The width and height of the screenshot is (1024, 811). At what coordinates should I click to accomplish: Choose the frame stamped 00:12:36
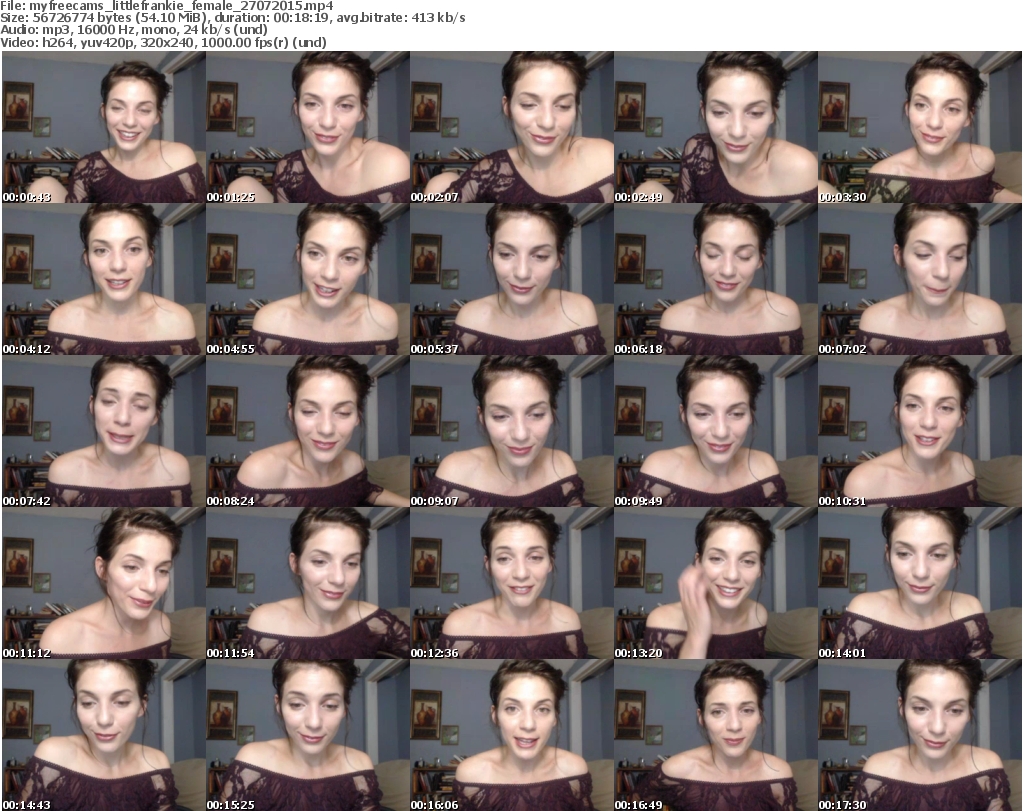[x=511, y=583]
